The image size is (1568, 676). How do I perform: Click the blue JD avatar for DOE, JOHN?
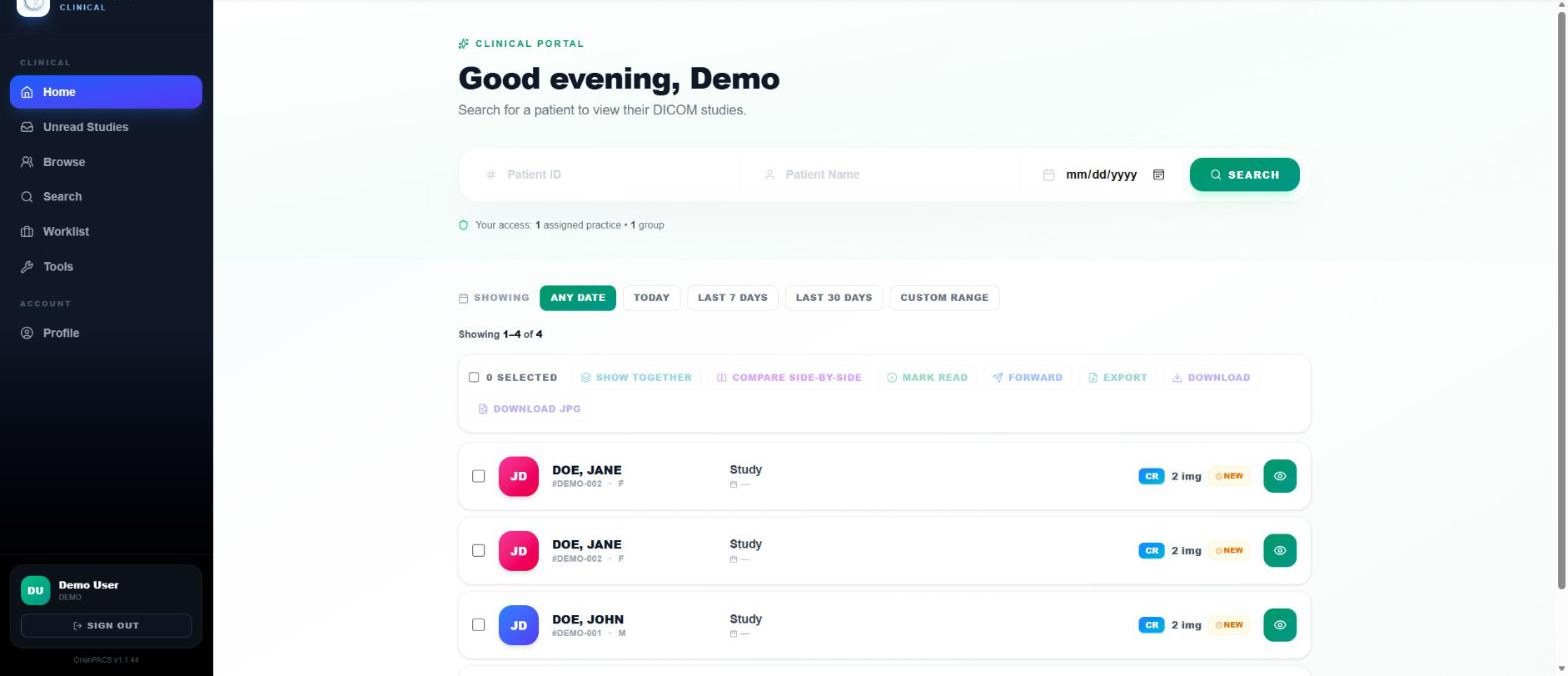[x=518, y=625]
